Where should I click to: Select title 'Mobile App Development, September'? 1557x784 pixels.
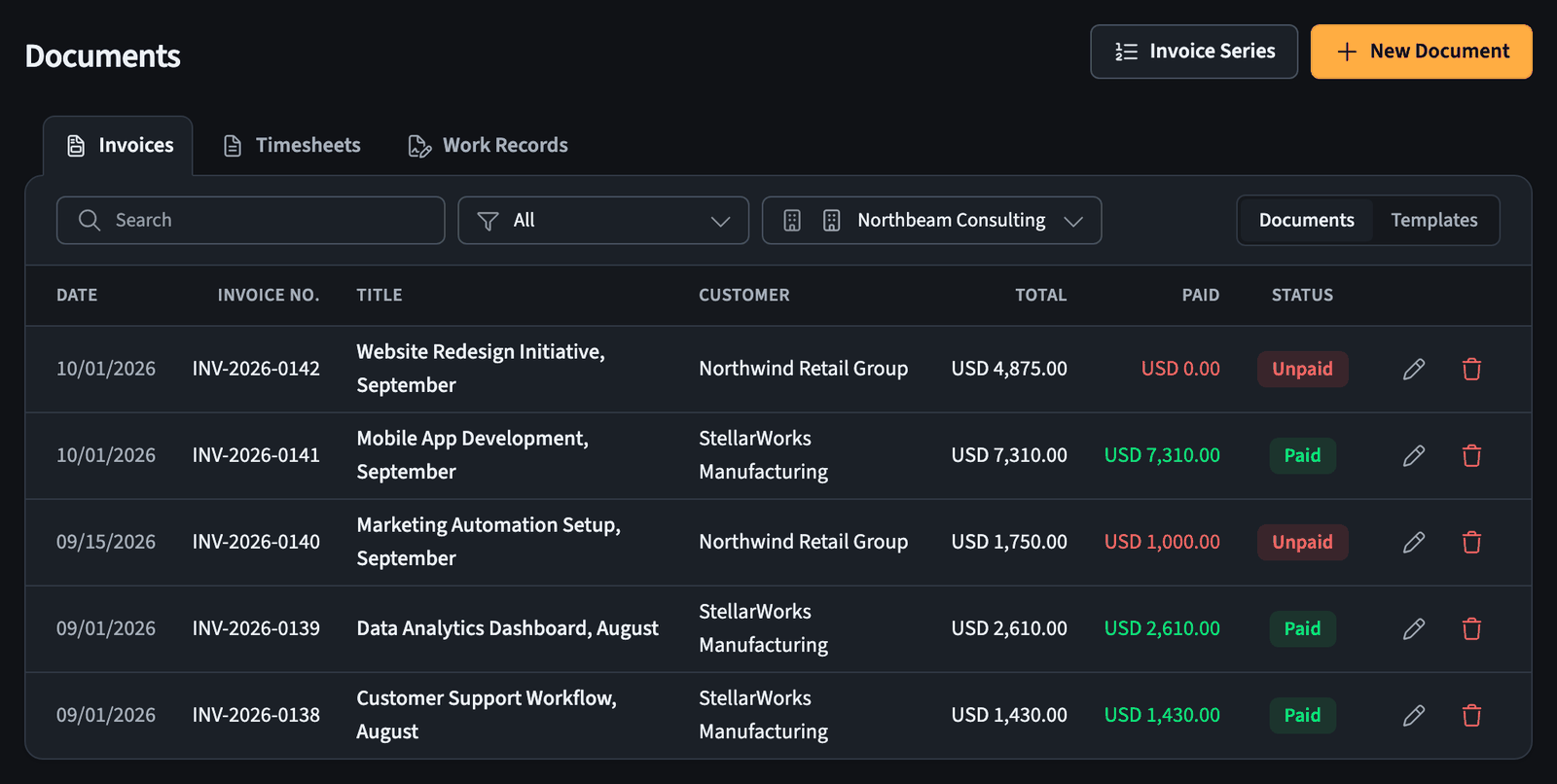coord(473,455)
